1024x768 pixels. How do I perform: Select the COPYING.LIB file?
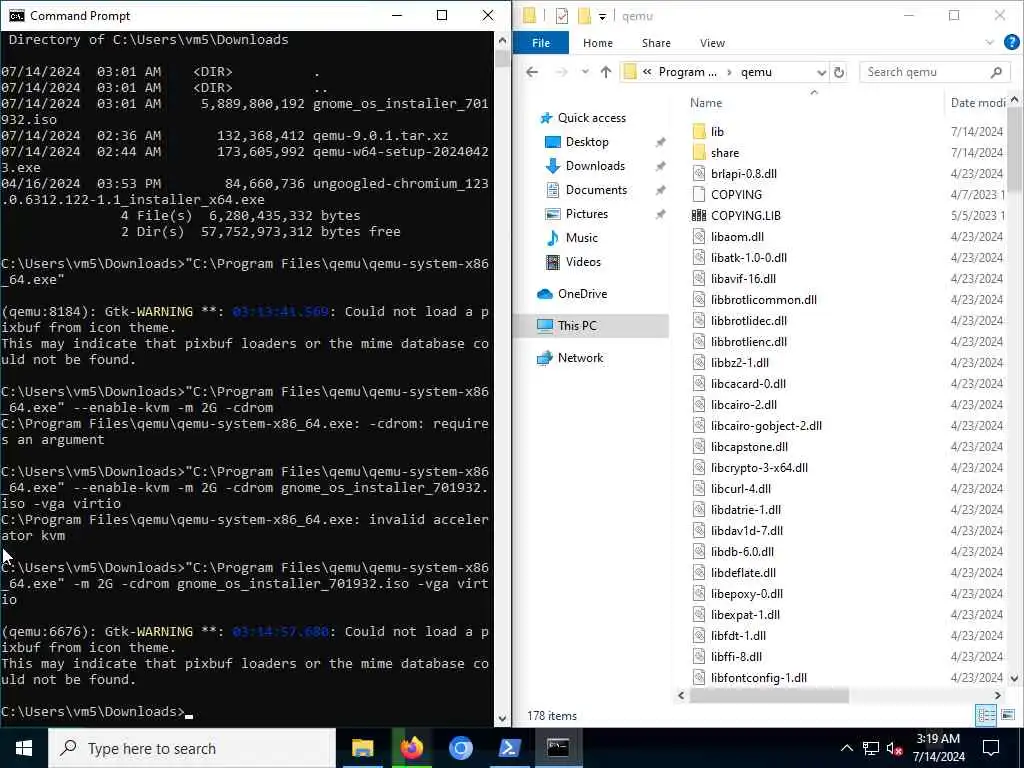coord(745,216)
